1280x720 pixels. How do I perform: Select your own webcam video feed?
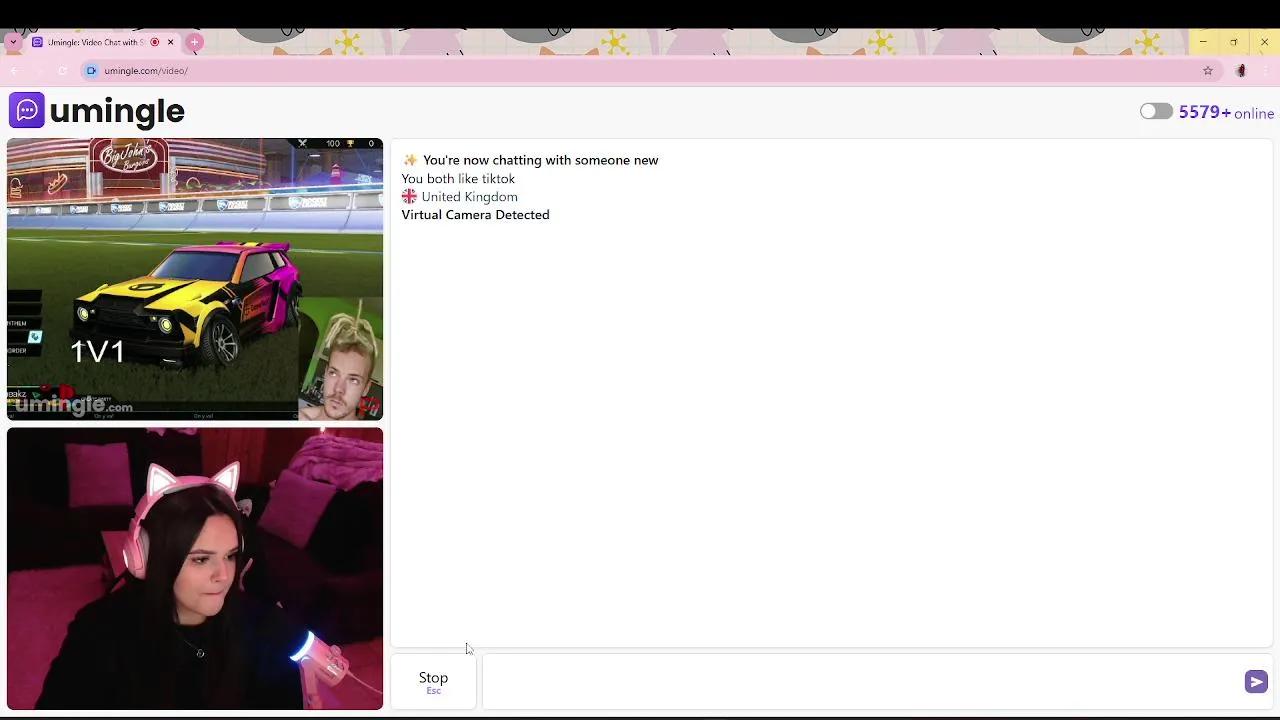195,569
